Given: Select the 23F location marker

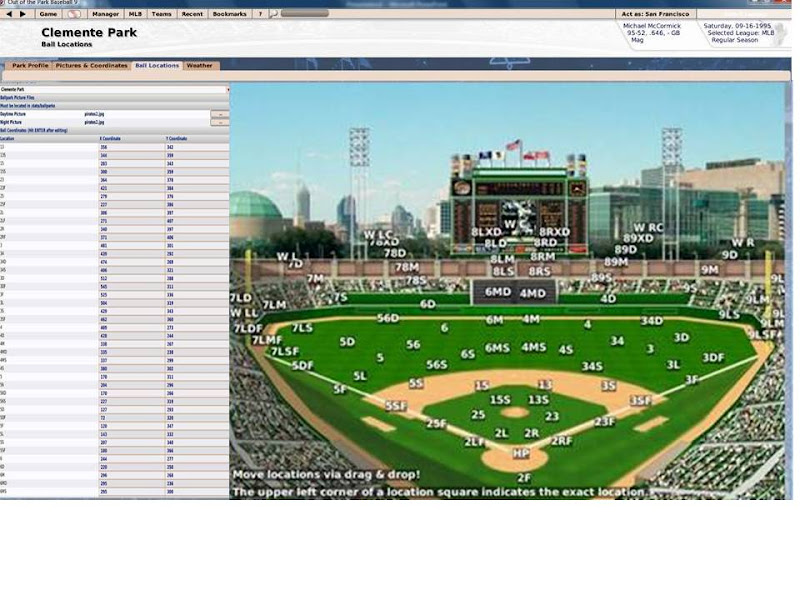Looking at the screenshot, I should pos(605,421).
